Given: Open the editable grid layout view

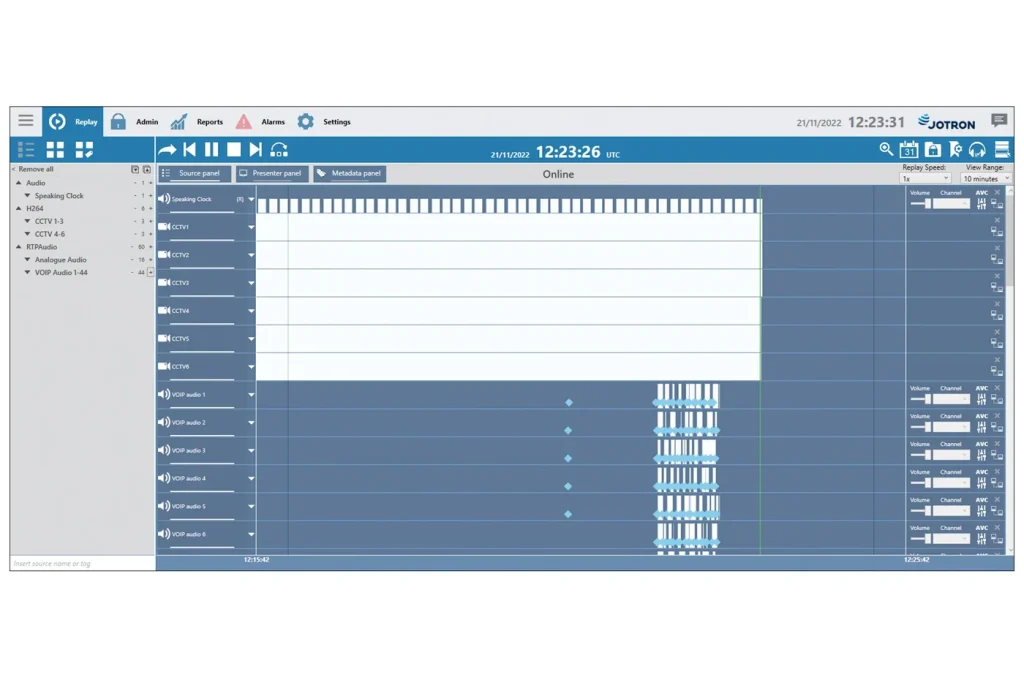Looking at the screenshot, I should pos(84,150).
